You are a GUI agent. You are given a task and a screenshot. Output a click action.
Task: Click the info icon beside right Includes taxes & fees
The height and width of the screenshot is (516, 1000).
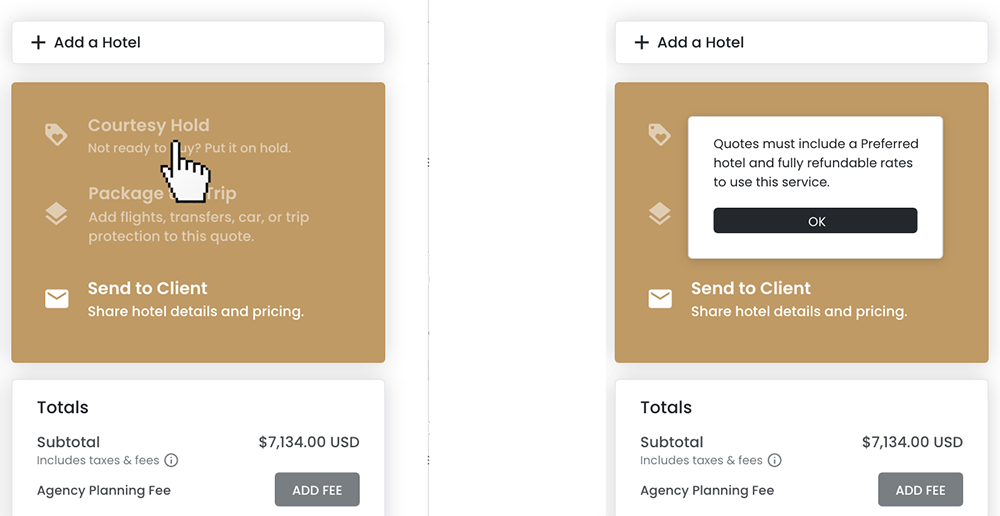tap(774, 461)
